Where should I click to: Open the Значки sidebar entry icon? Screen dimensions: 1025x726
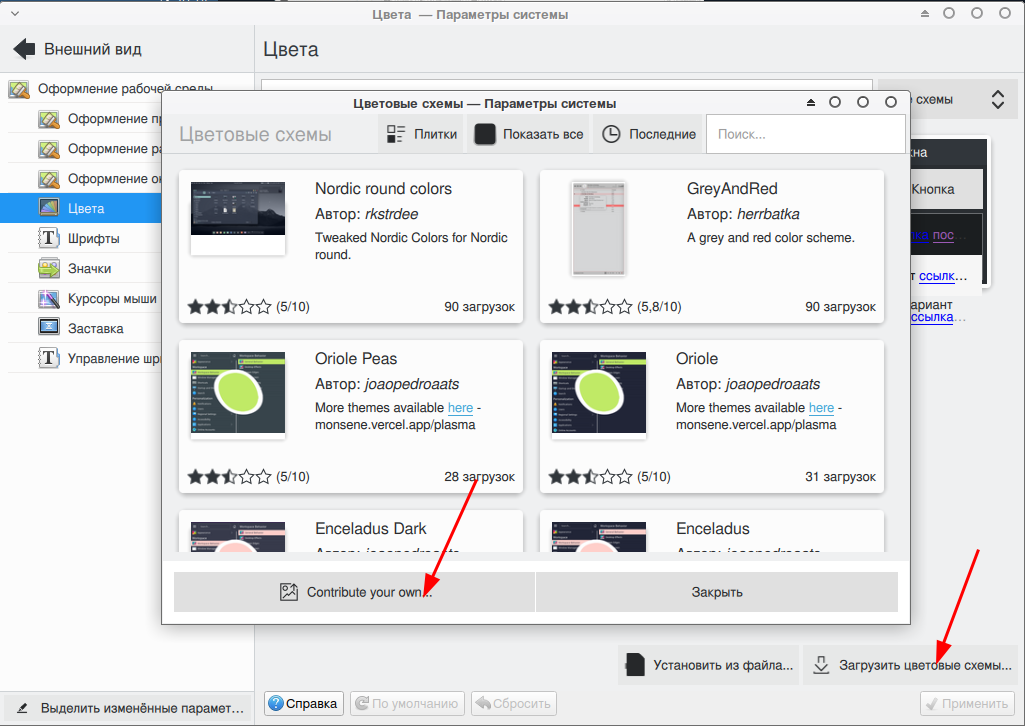49,269
